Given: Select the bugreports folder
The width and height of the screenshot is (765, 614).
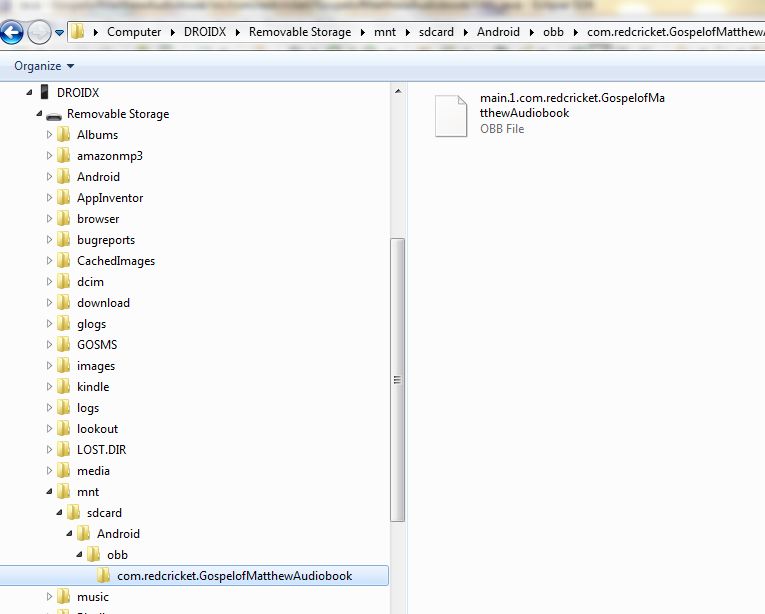Looking at the screenshot, I should (106, 240).
